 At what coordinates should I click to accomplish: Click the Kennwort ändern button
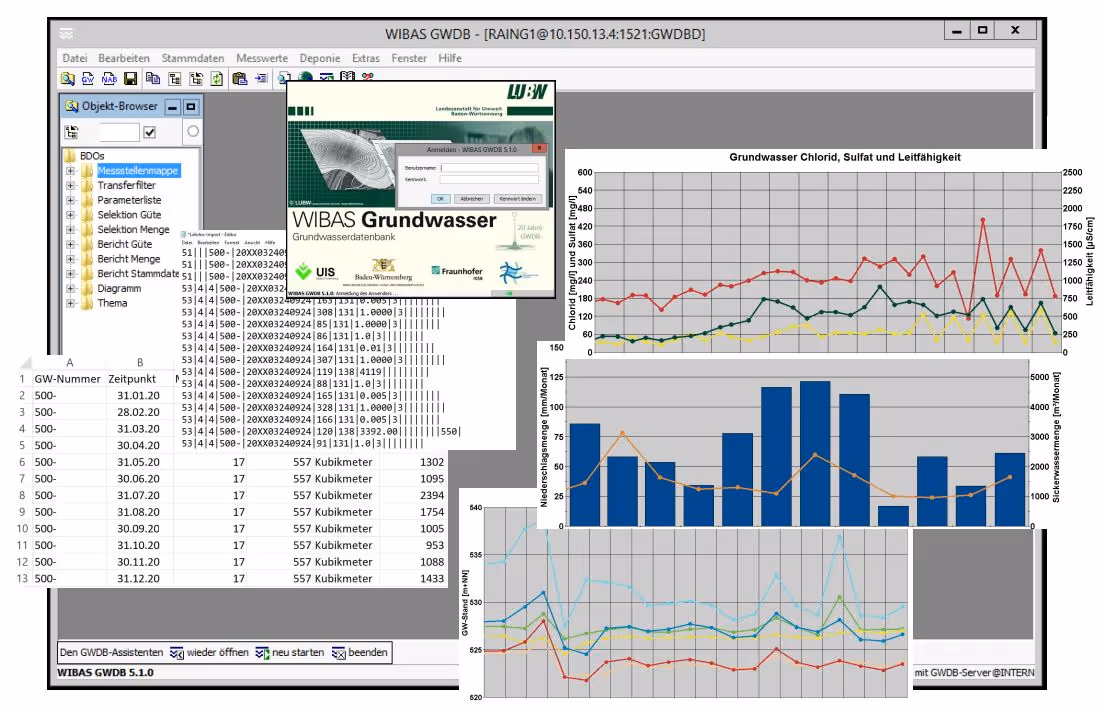click(518, 199)
